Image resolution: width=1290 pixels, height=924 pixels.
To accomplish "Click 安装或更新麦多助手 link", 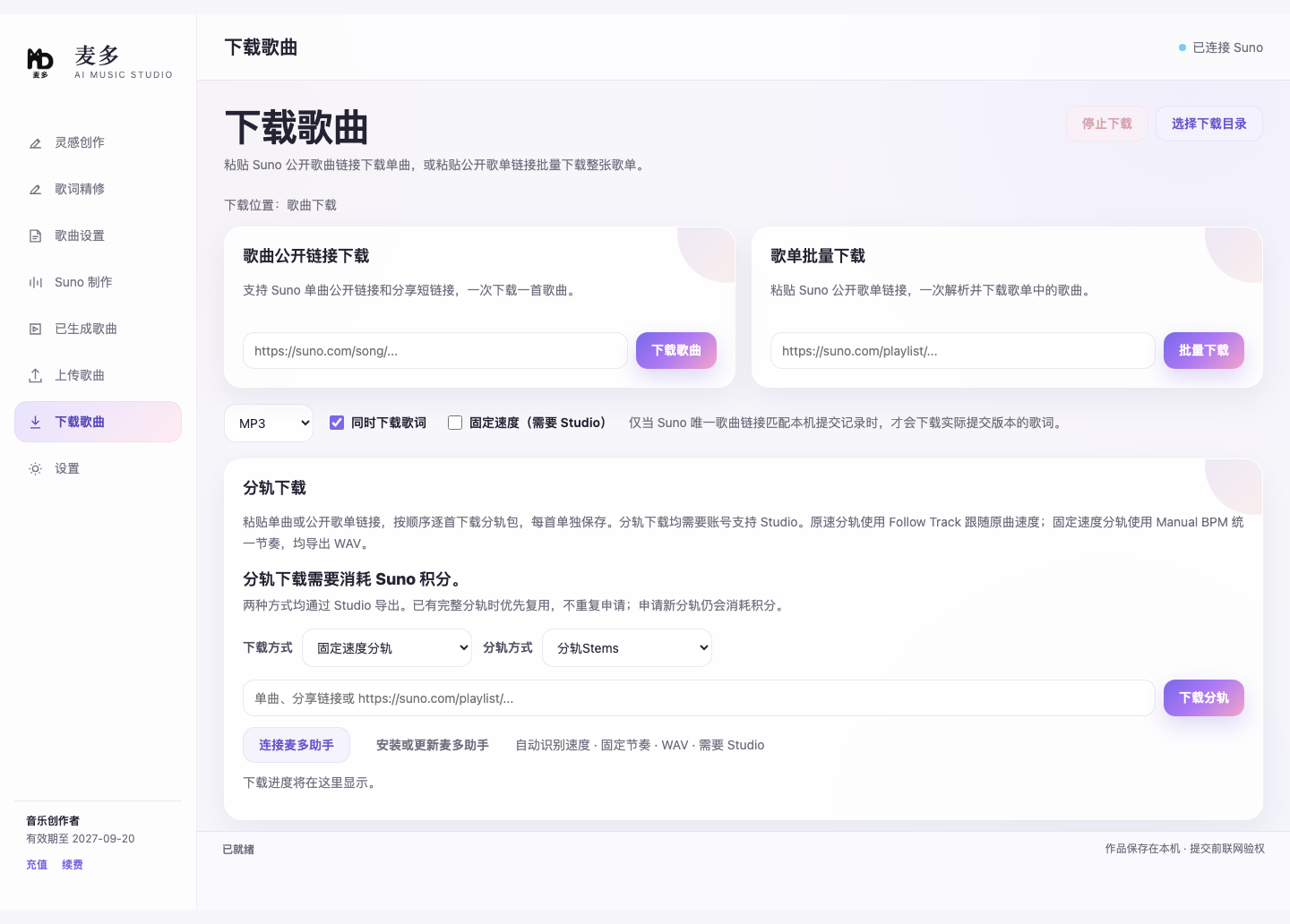I will pyautogui.click(x=433, y=745).
